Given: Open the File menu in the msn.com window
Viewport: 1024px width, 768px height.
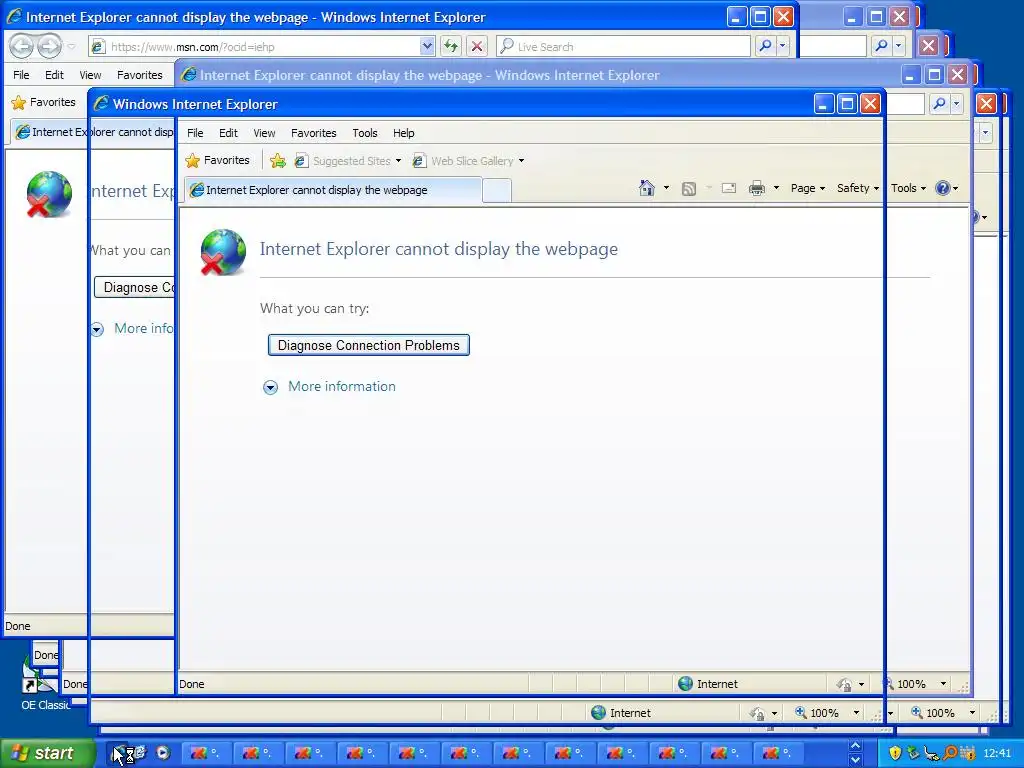Looking at the screenshot, I should [21, 75].
